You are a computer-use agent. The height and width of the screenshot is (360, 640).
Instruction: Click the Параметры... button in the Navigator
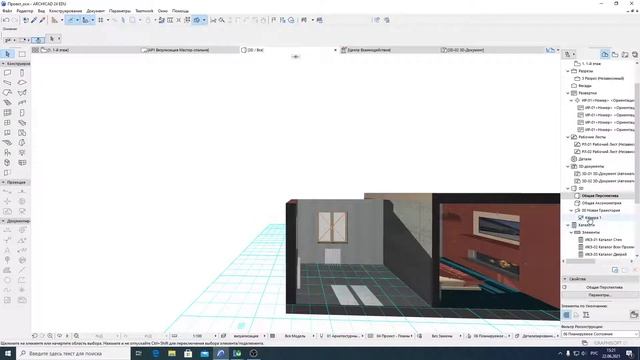click(600, 295)
